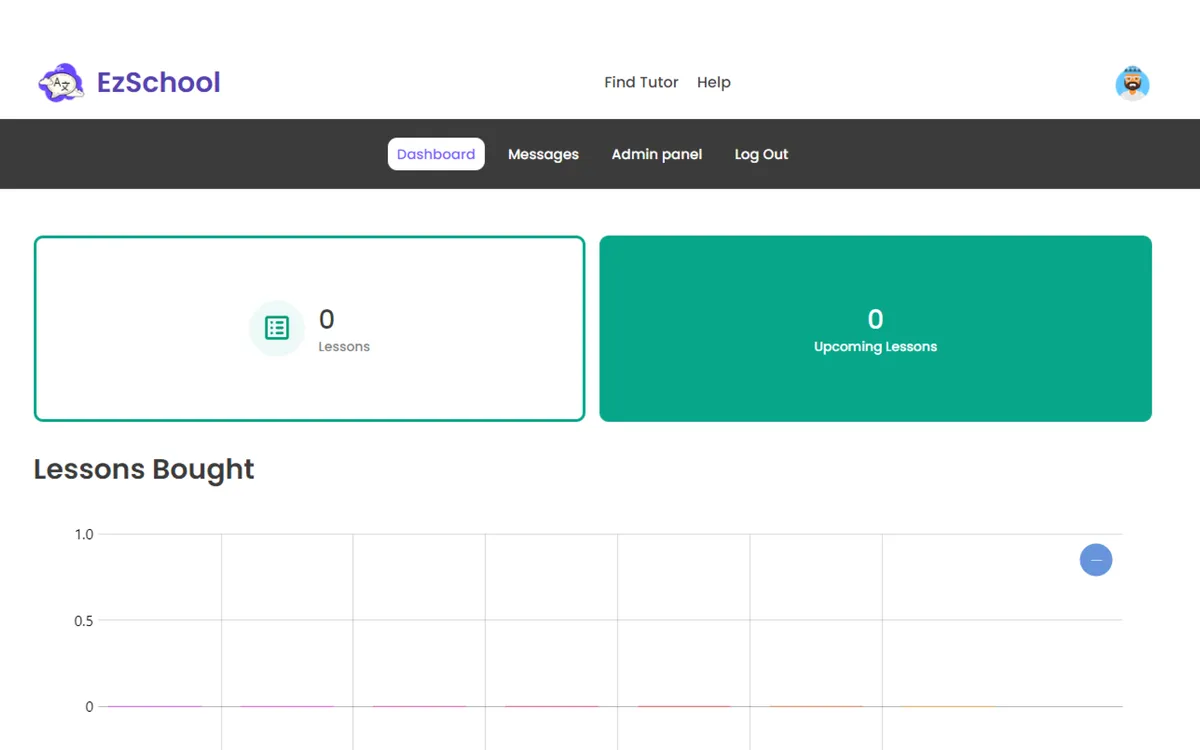The height and width of the screenshot is (750, 1200).
Task: Open the Help link
Action: tap(714, 82)
